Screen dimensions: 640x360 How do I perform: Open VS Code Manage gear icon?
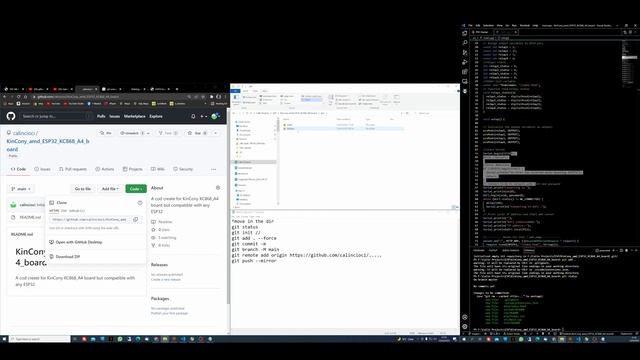point(465,327)
